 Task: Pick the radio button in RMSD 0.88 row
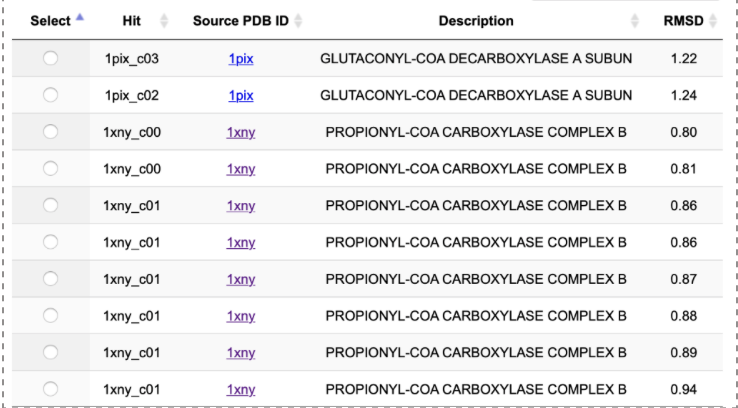click(x=50, y=316)
